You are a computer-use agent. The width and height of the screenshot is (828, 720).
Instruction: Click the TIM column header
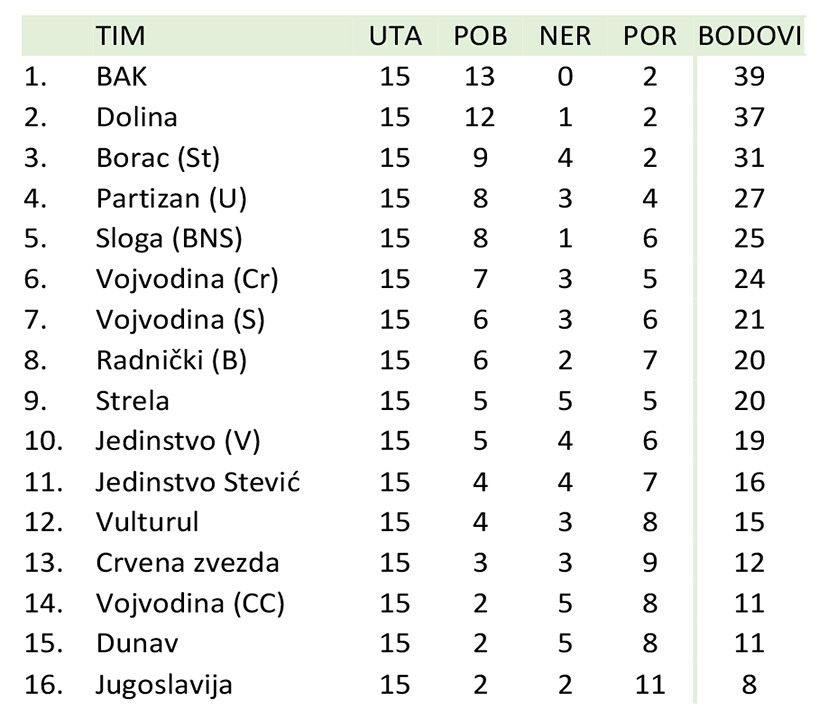click(x=120, y=36)
